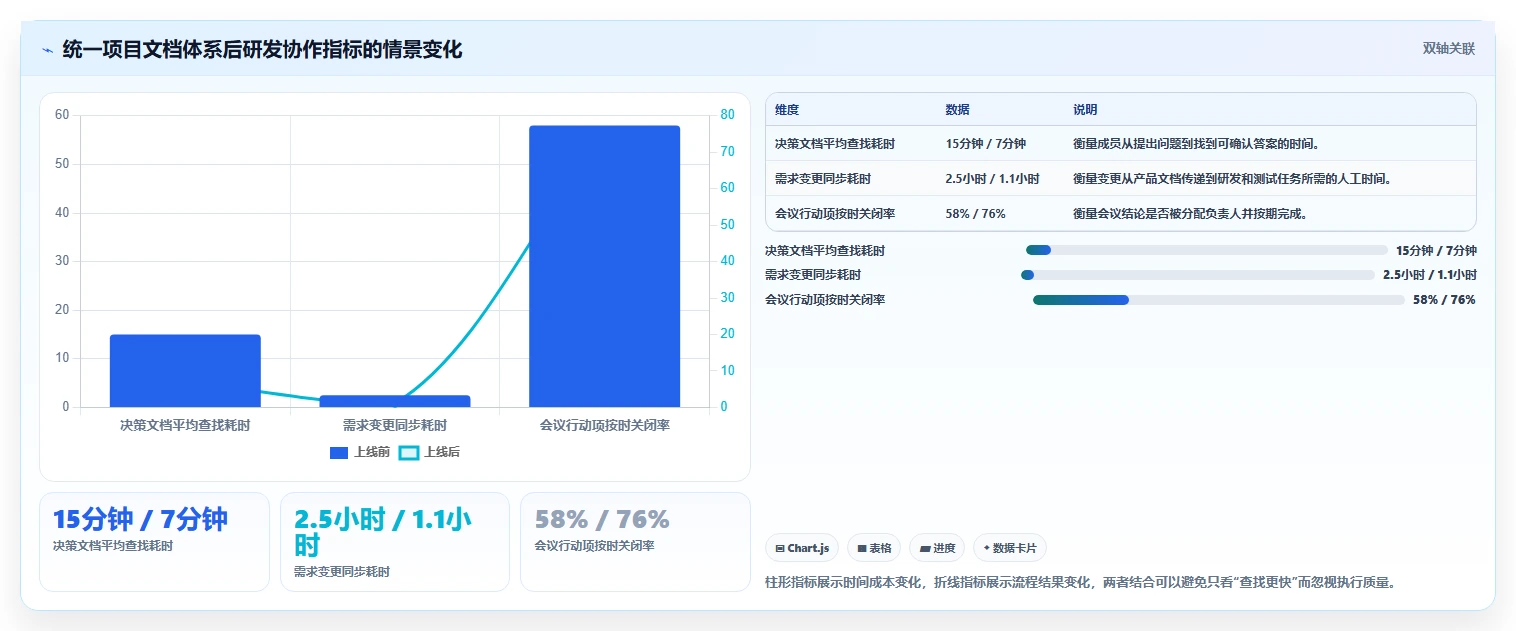Click the page title 统一项目文档体系后研发协作指标的情景变化
This screenshot has width=1516, height=631.
(263, 50)
